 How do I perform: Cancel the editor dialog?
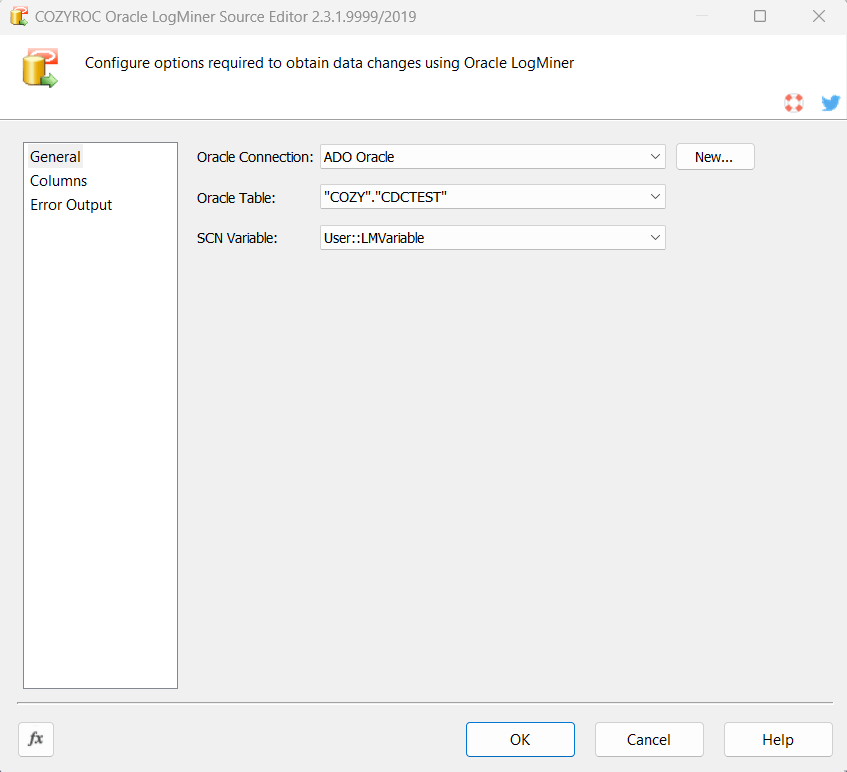(649, 739)
